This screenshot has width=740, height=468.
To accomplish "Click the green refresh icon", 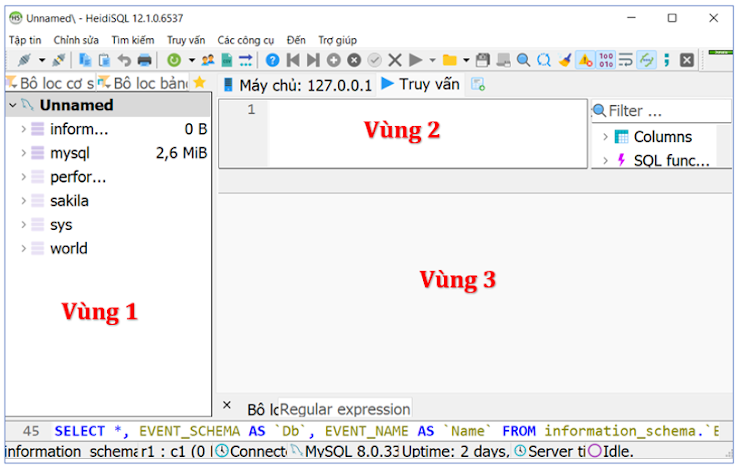I will click(174, 60).
